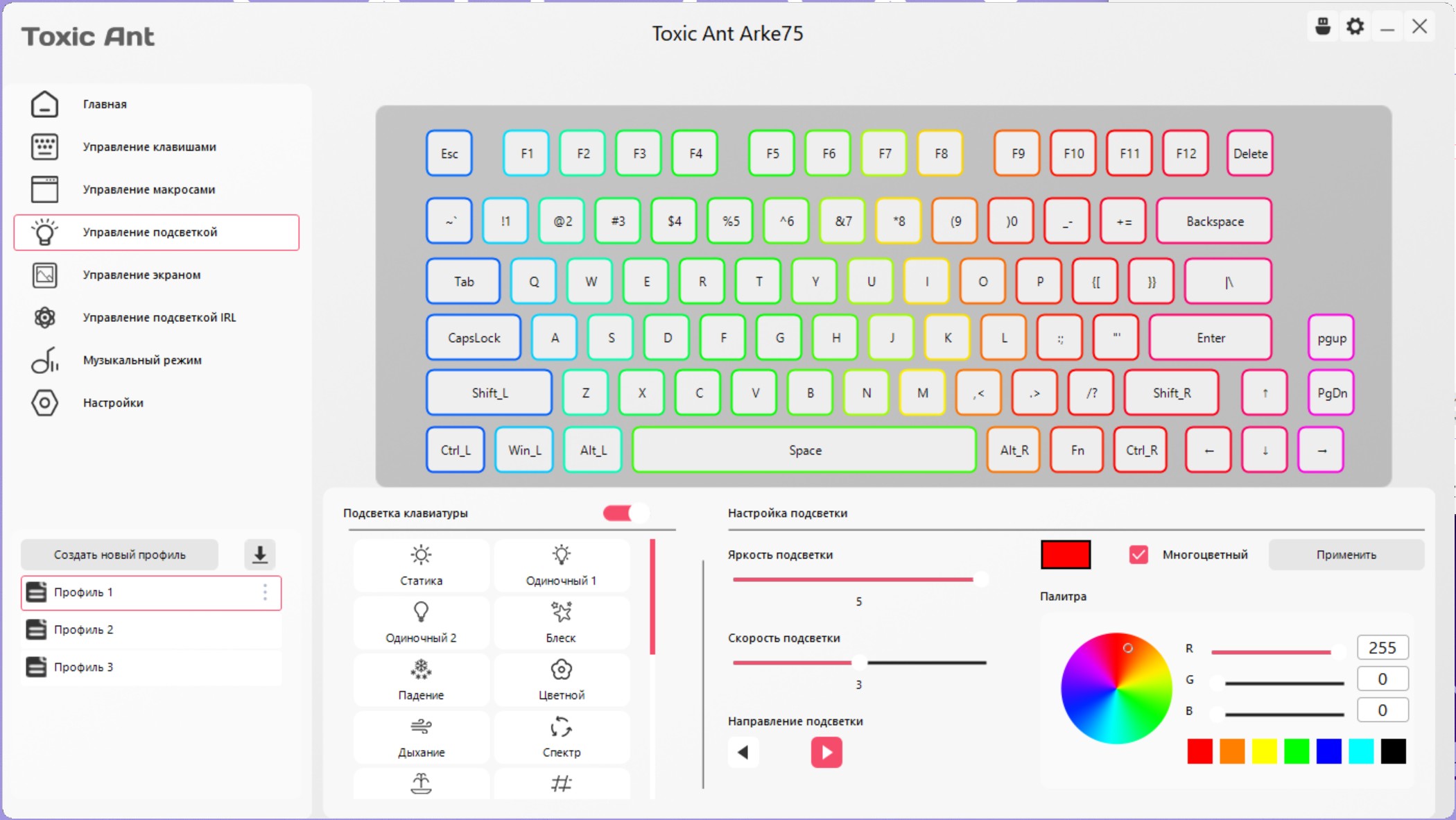This screenshot has height=820, width=1456.
Task: Pick a color on the palette wheel
Action: click(1116, 688)
